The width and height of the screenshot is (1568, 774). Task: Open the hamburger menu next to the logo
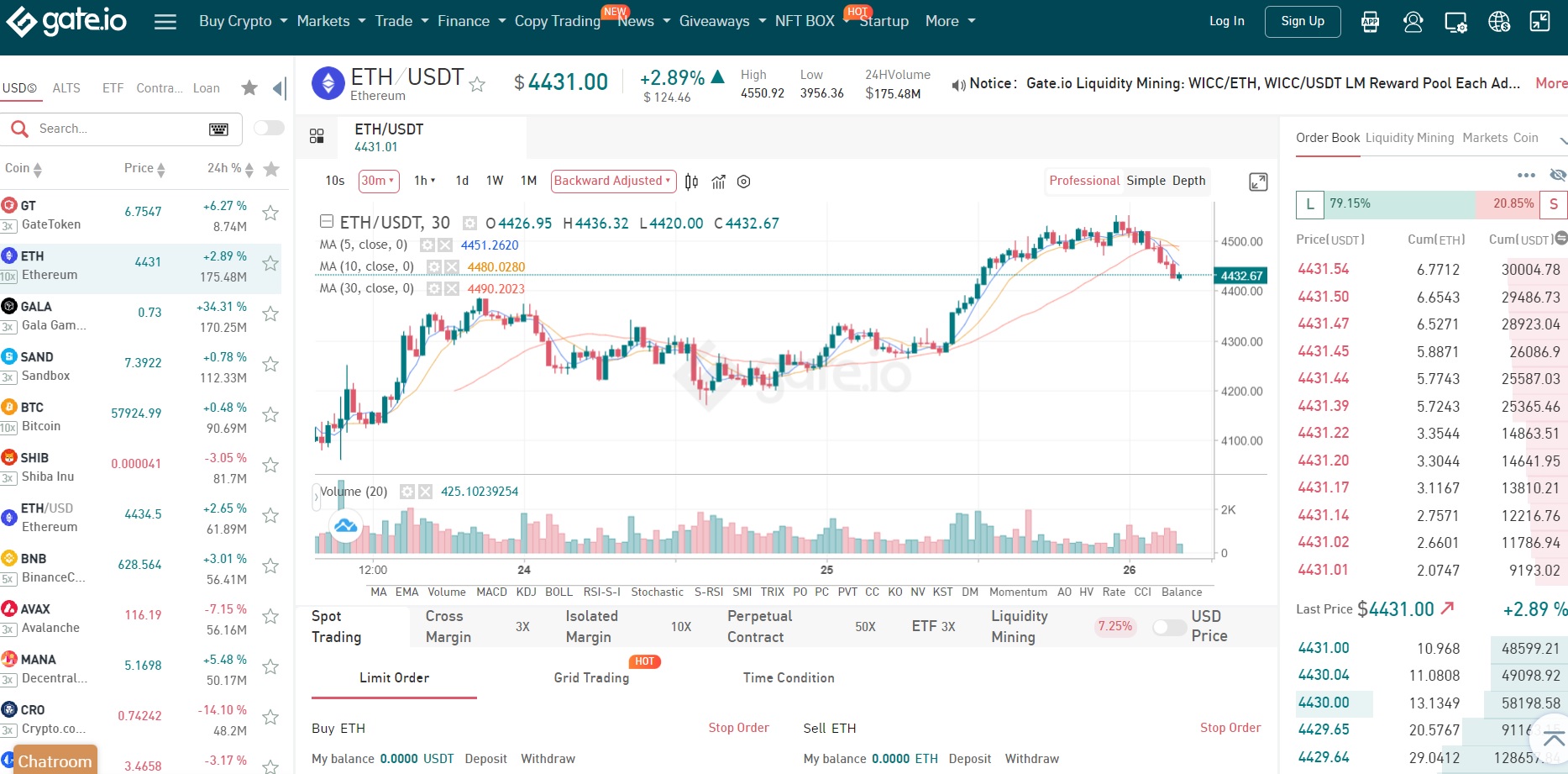(165, 22)
